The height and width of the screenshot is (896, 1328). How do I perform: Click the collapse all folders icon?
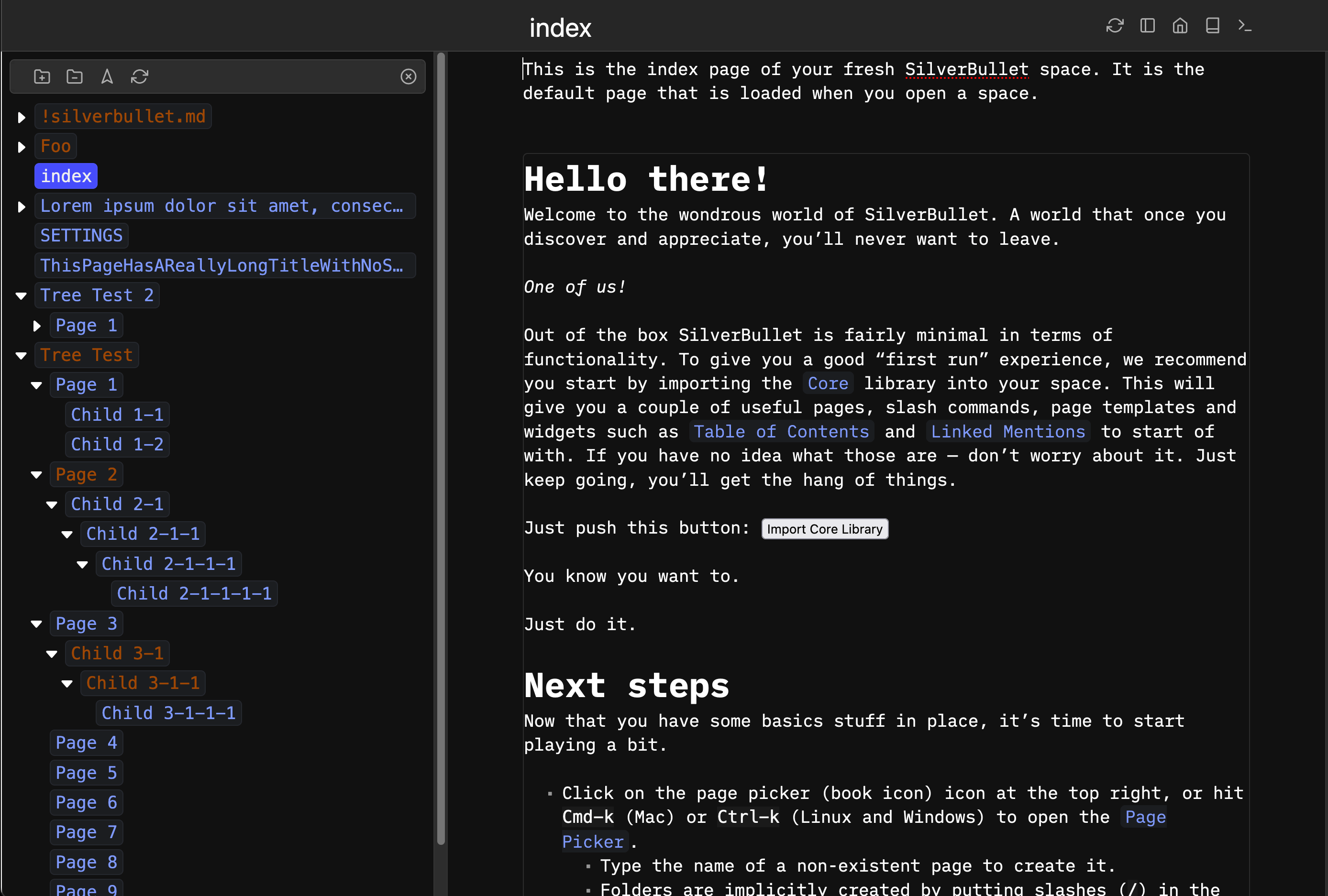(x=74, y=76)
